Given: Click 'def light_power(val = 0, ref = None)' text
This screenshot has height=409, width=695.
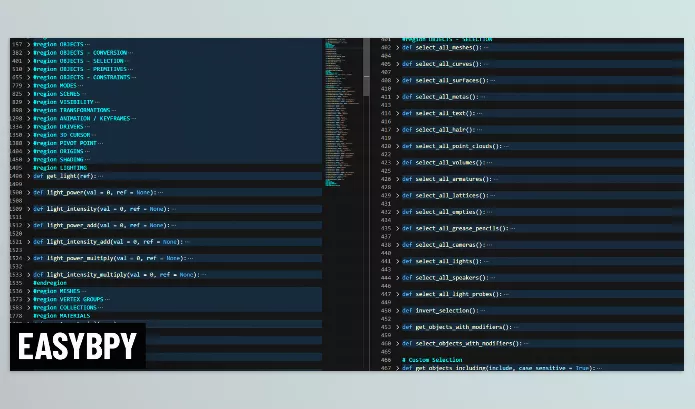Looking at the screenshot, I should pos(95,192).
